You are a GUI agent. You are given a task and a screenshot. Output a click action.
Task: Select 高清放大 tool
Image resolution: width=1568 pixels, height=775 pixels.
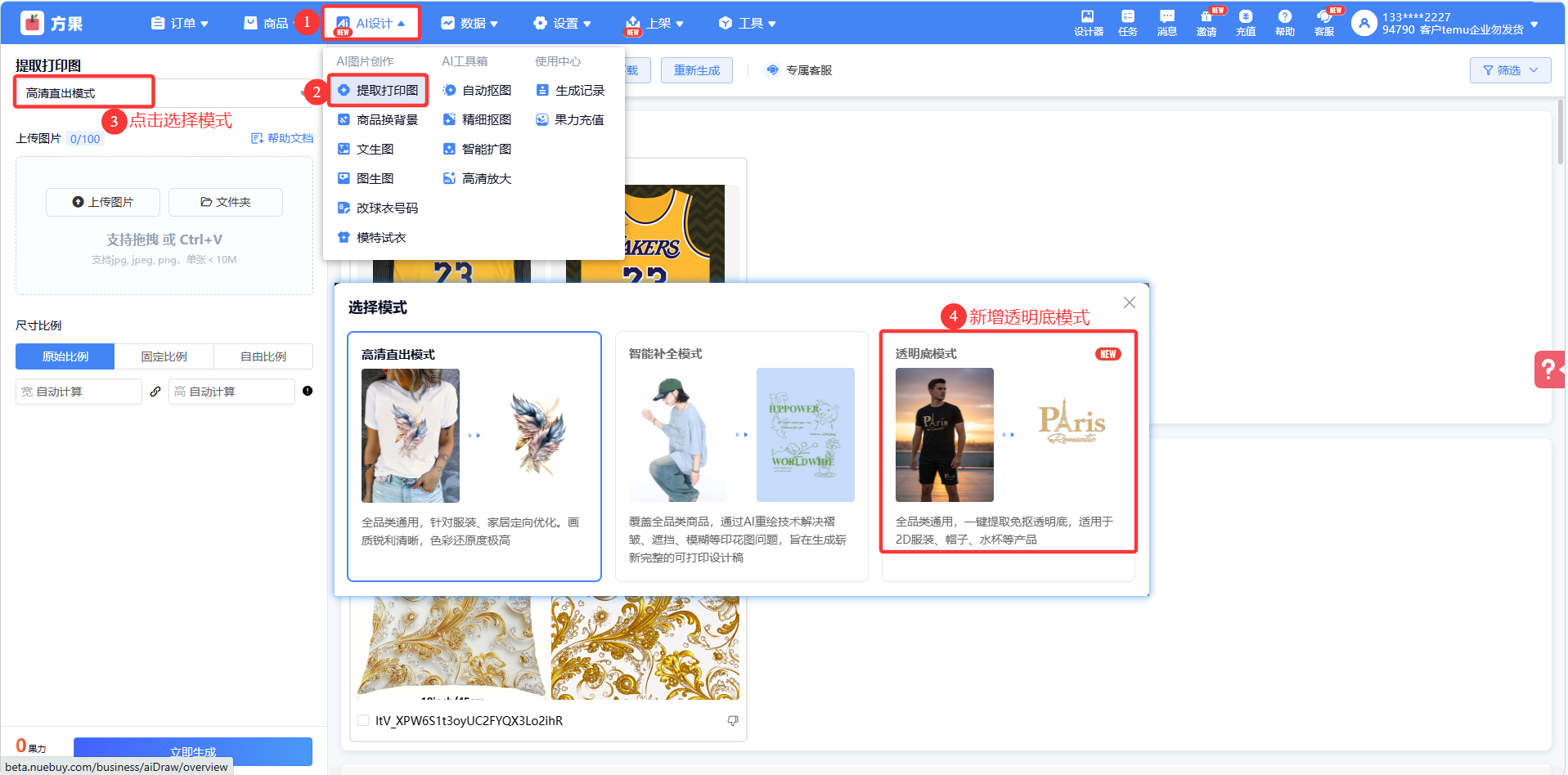(478, 178)
